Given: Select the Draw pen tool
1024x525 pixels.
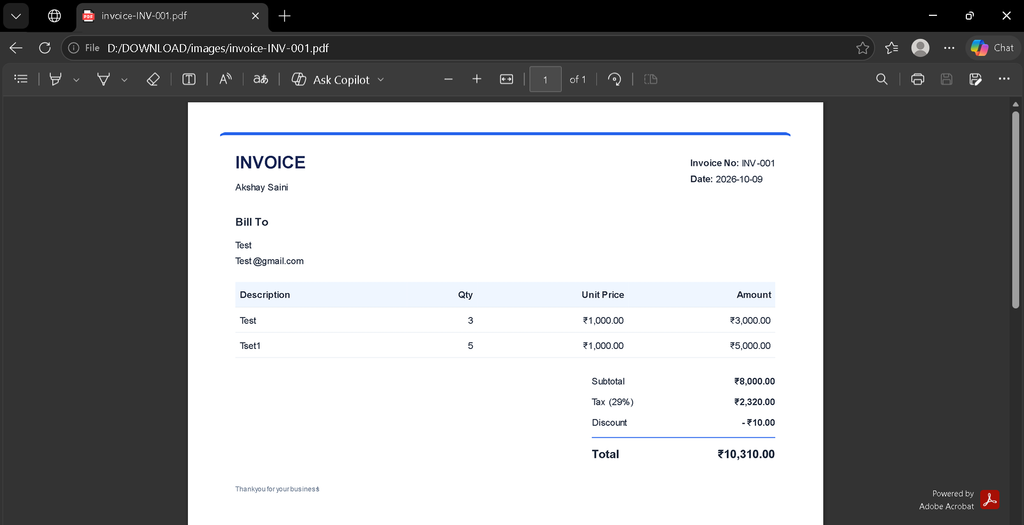Looking at the screenshot, I should point(103,79).
